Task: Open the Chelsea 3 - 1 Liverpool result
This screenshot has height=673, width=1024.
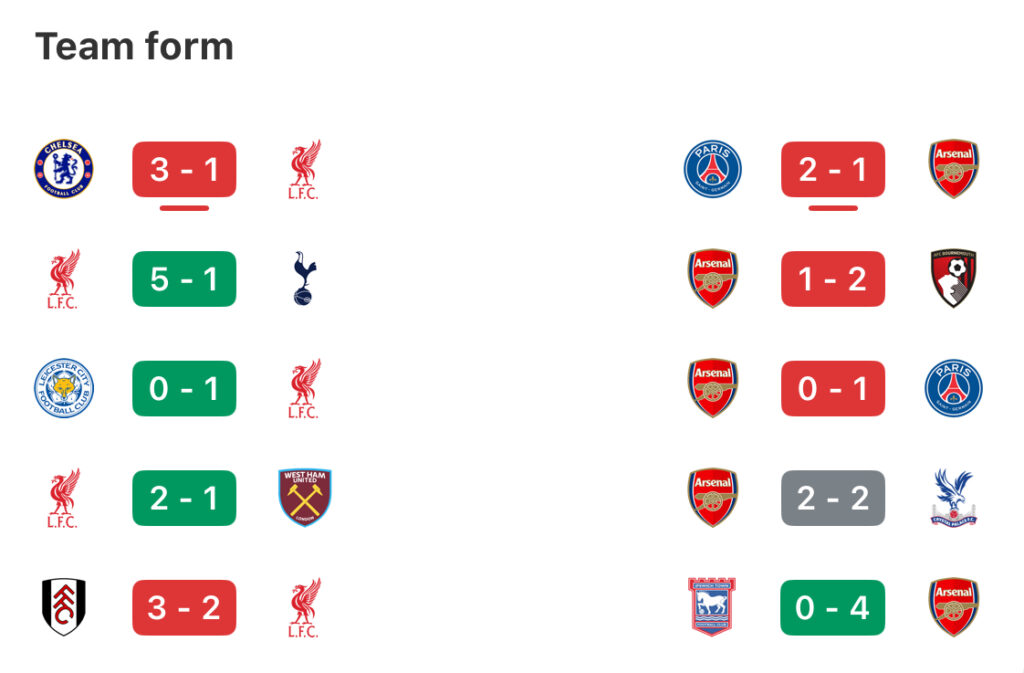Action: click(x=184, y=170)
